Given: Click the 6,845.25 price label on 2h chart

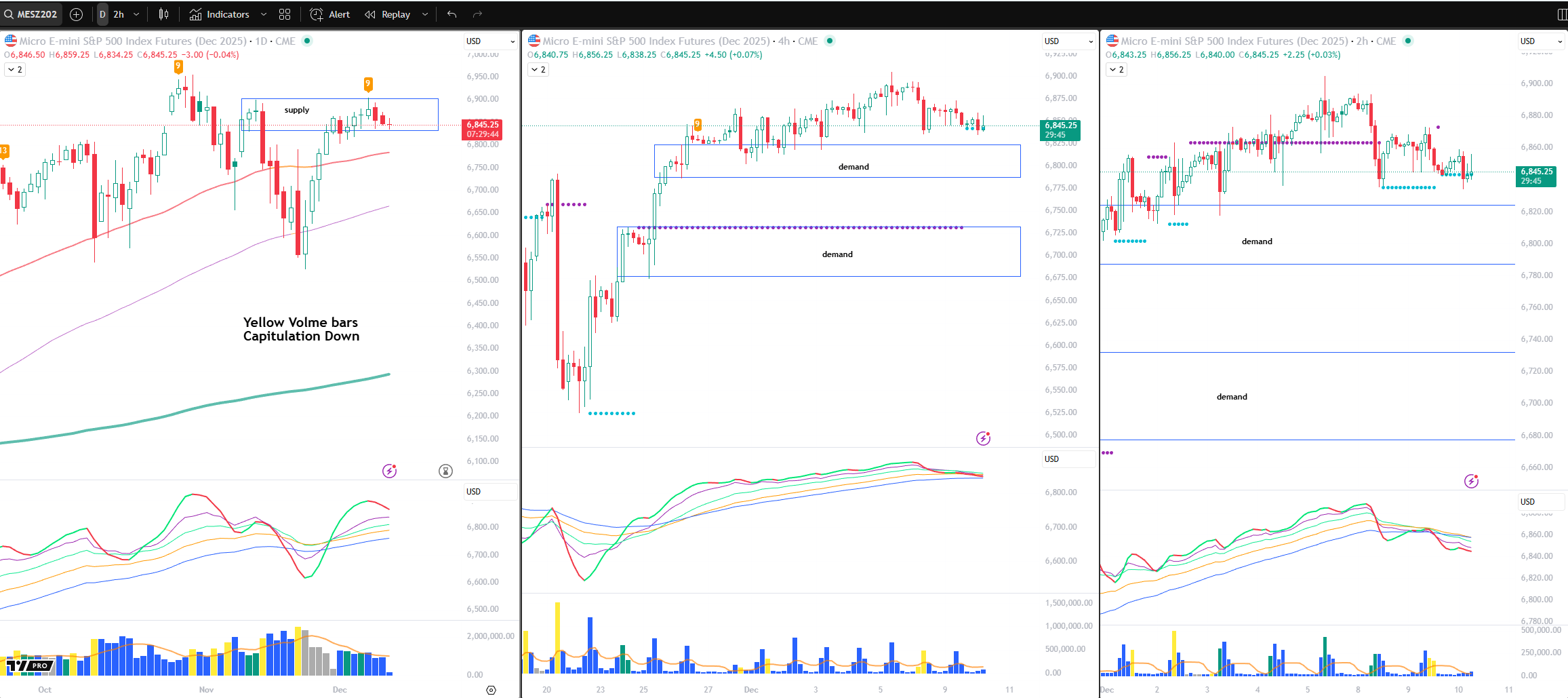Looking at the screenshot, I should click(1535, 176).
